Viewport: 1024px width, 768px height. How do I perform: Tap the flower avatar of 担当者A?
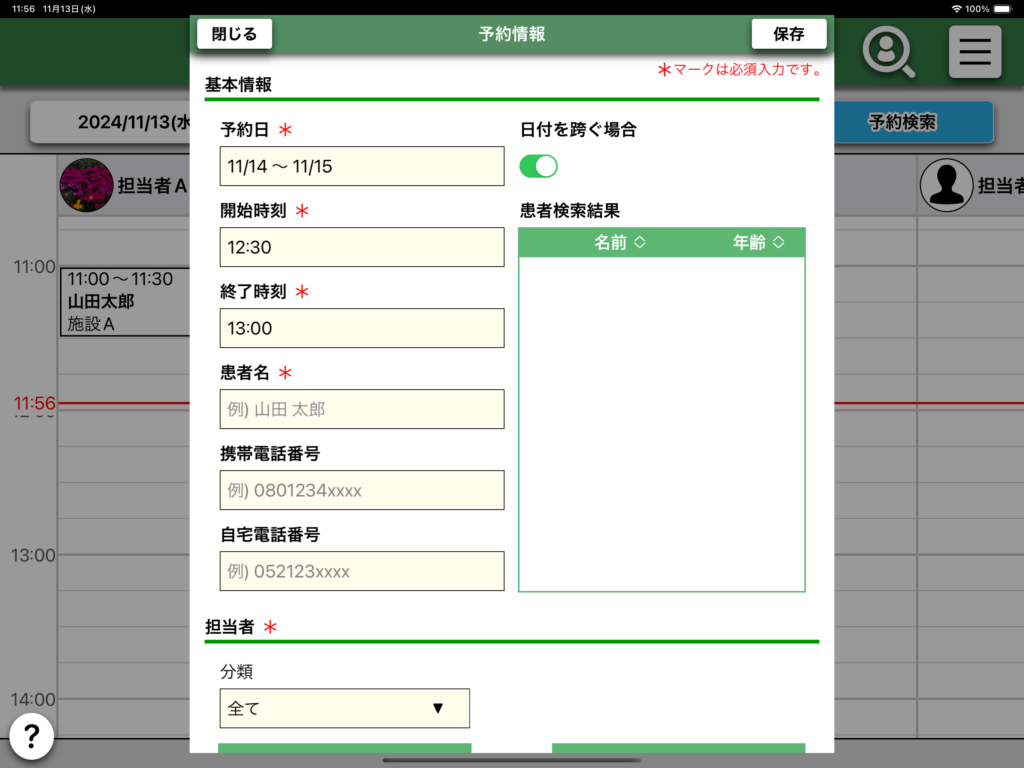86,185
